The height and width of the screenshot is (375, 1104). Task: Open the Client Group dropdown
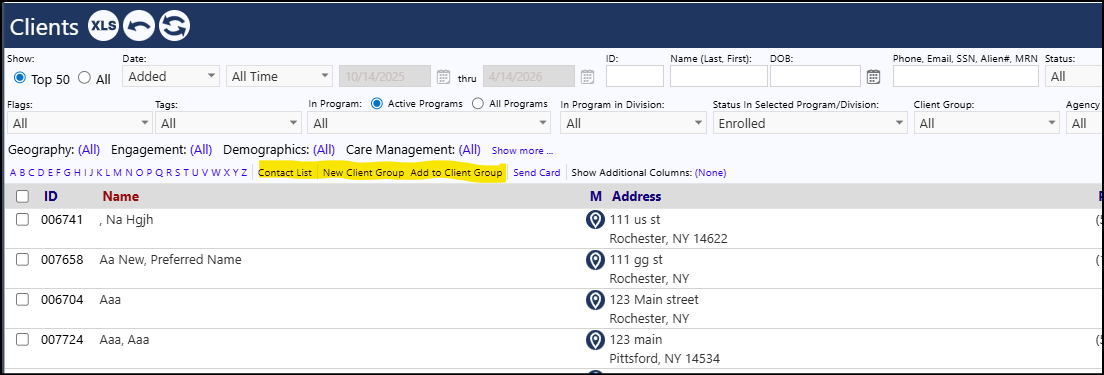point(986,123)
